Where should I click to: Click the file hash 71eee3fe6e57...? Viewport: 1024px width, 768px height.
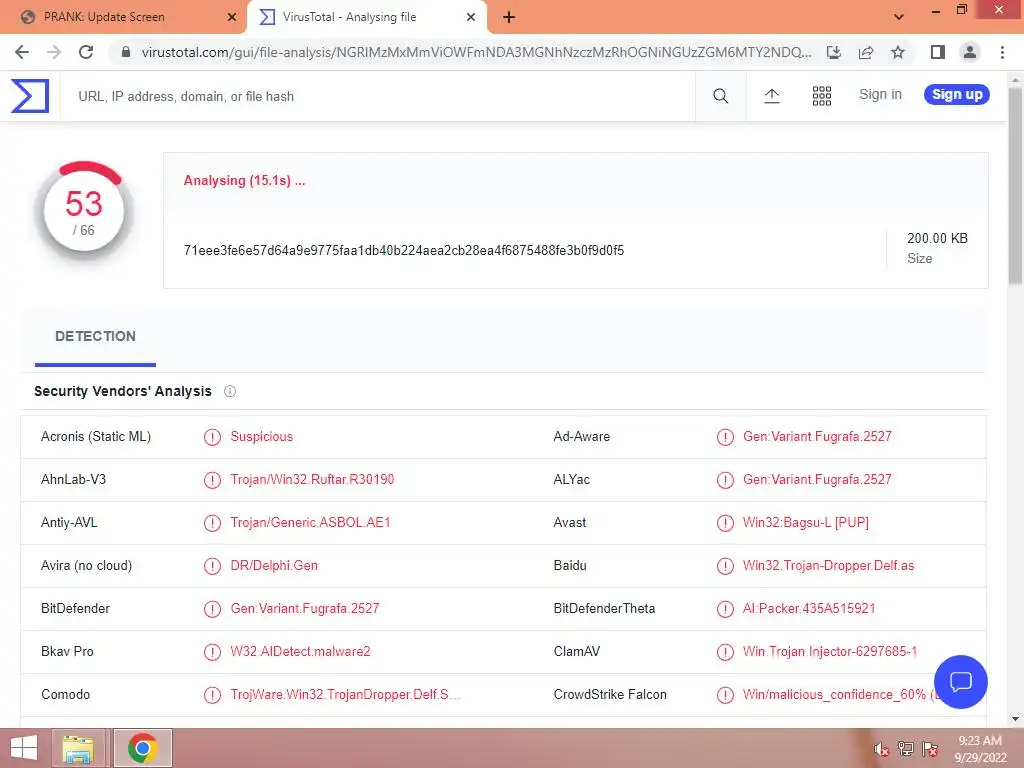point(404,251)
